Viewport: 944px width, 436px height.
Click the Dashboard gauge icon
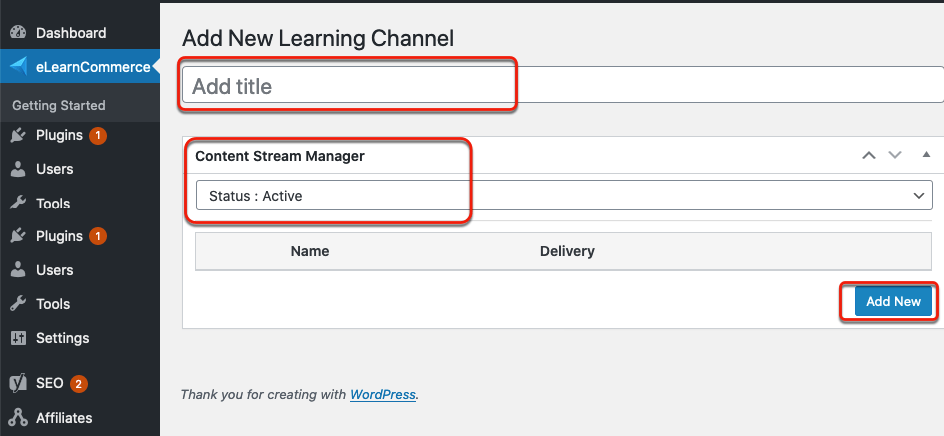(x=19, y=33)
